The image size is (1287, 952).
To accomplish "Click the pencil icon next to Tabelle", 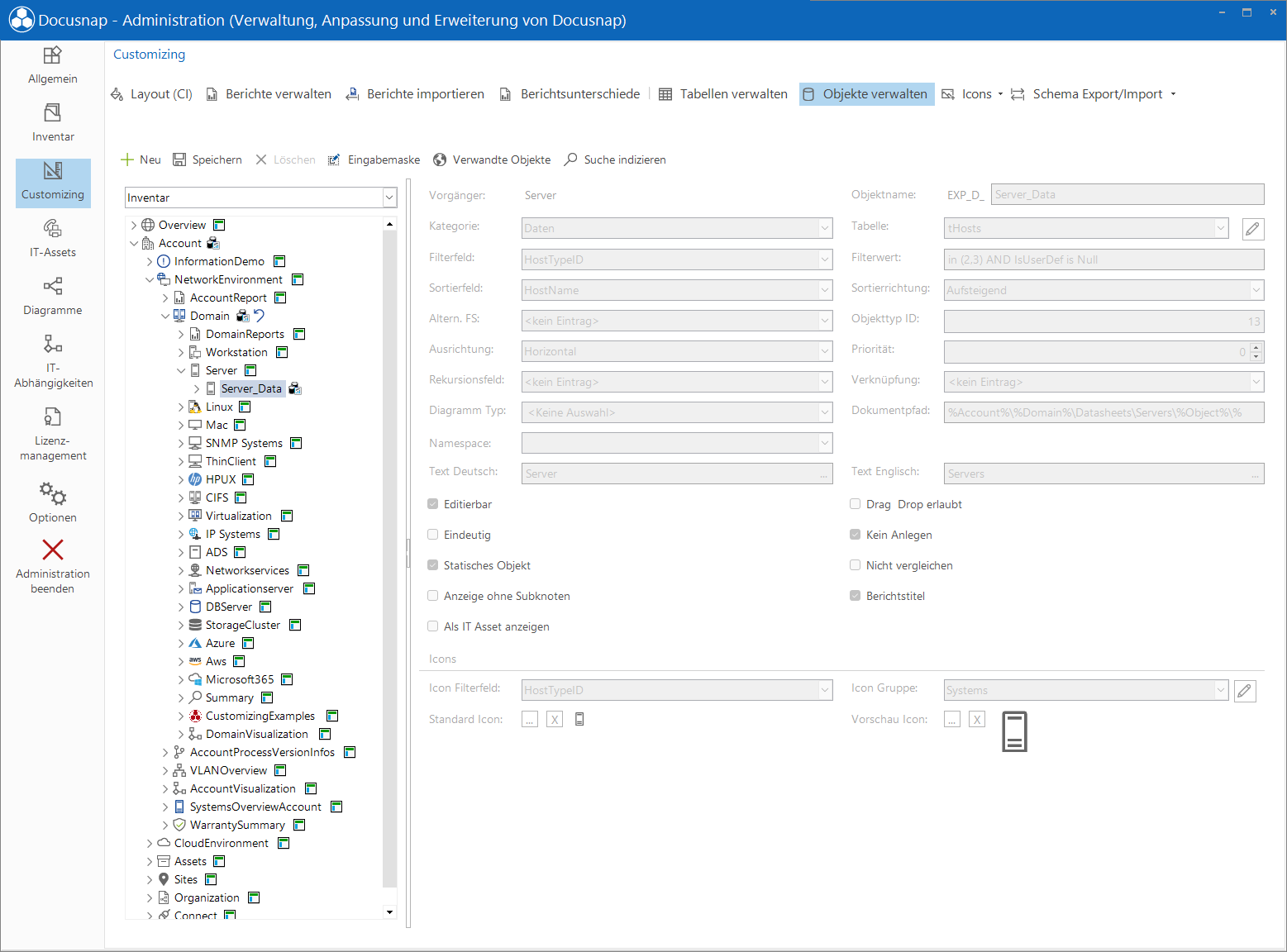I will tap(1252, 229).
